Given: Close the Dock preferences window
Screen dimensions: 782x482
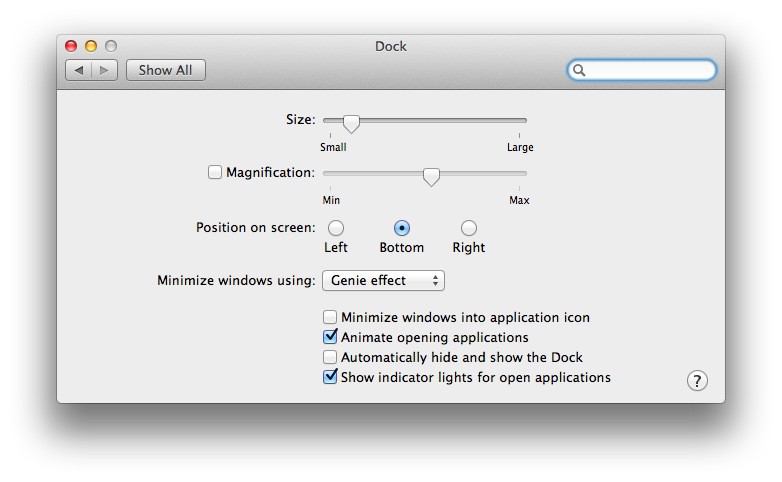Looking at the screenshot, I should pyautogui.click(x=71, y=46).
